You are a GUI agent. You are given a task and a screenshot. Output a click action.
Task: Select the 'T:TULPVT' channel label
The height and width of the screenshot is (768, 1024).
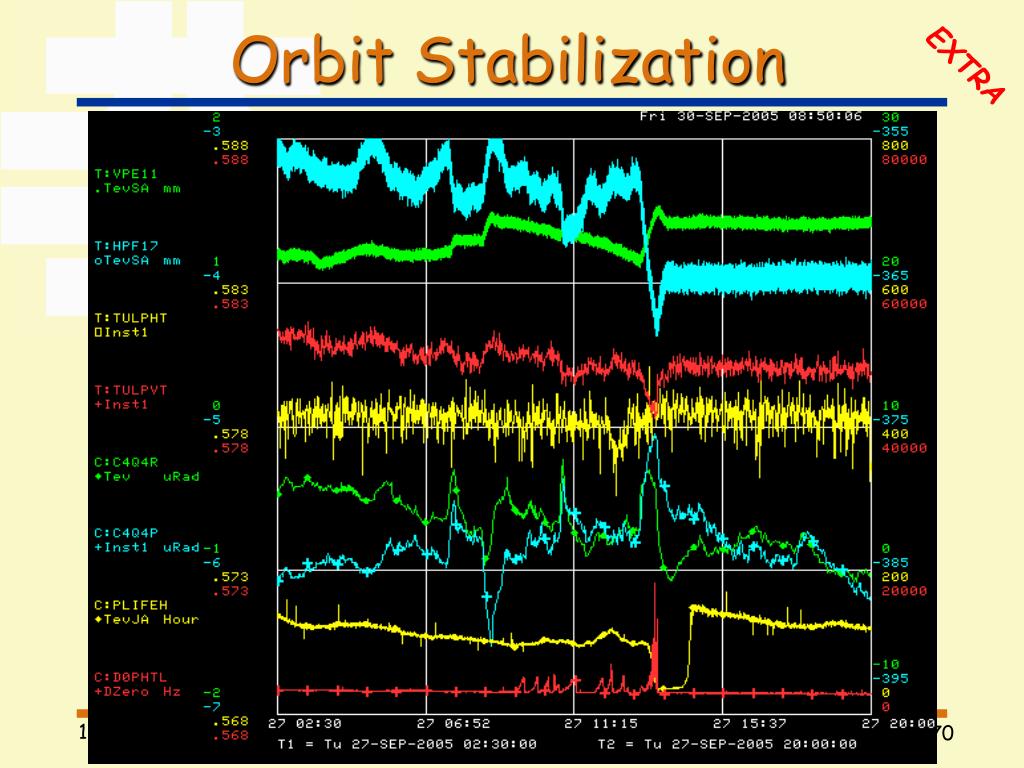[x=131, y=390]
